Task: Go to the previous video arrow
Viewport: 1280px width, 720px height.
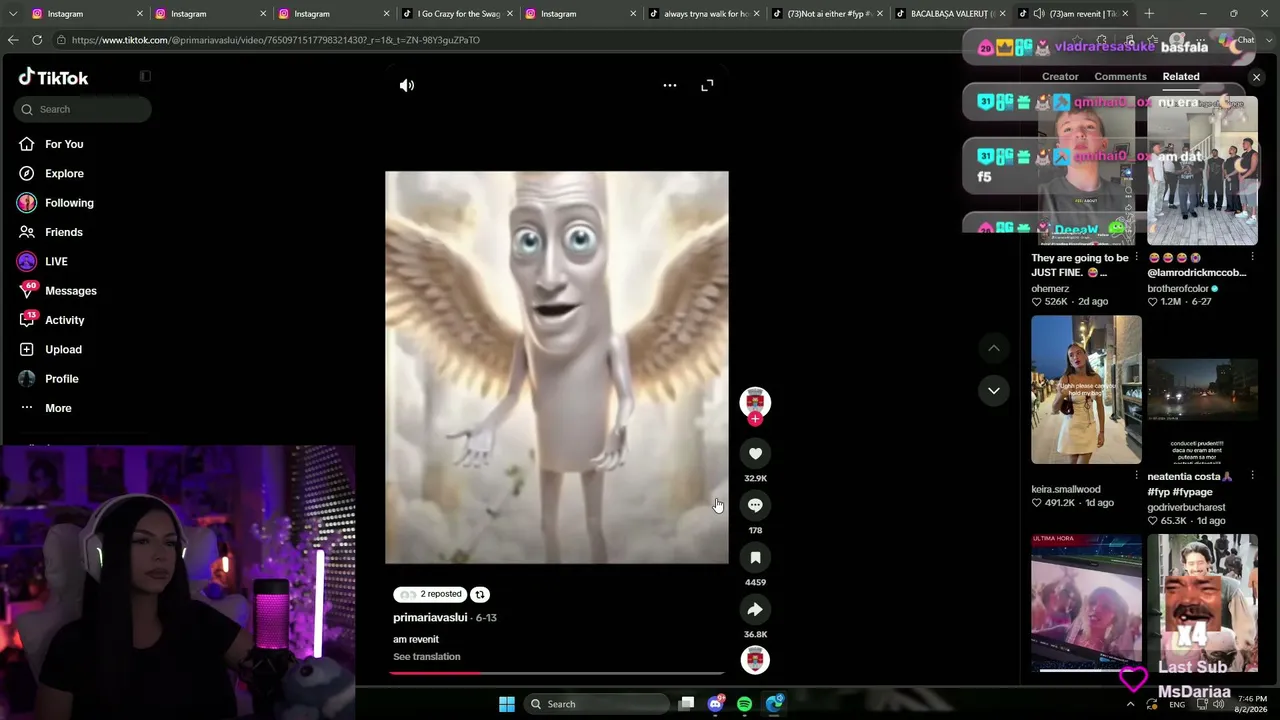Action: click(994, 348)
